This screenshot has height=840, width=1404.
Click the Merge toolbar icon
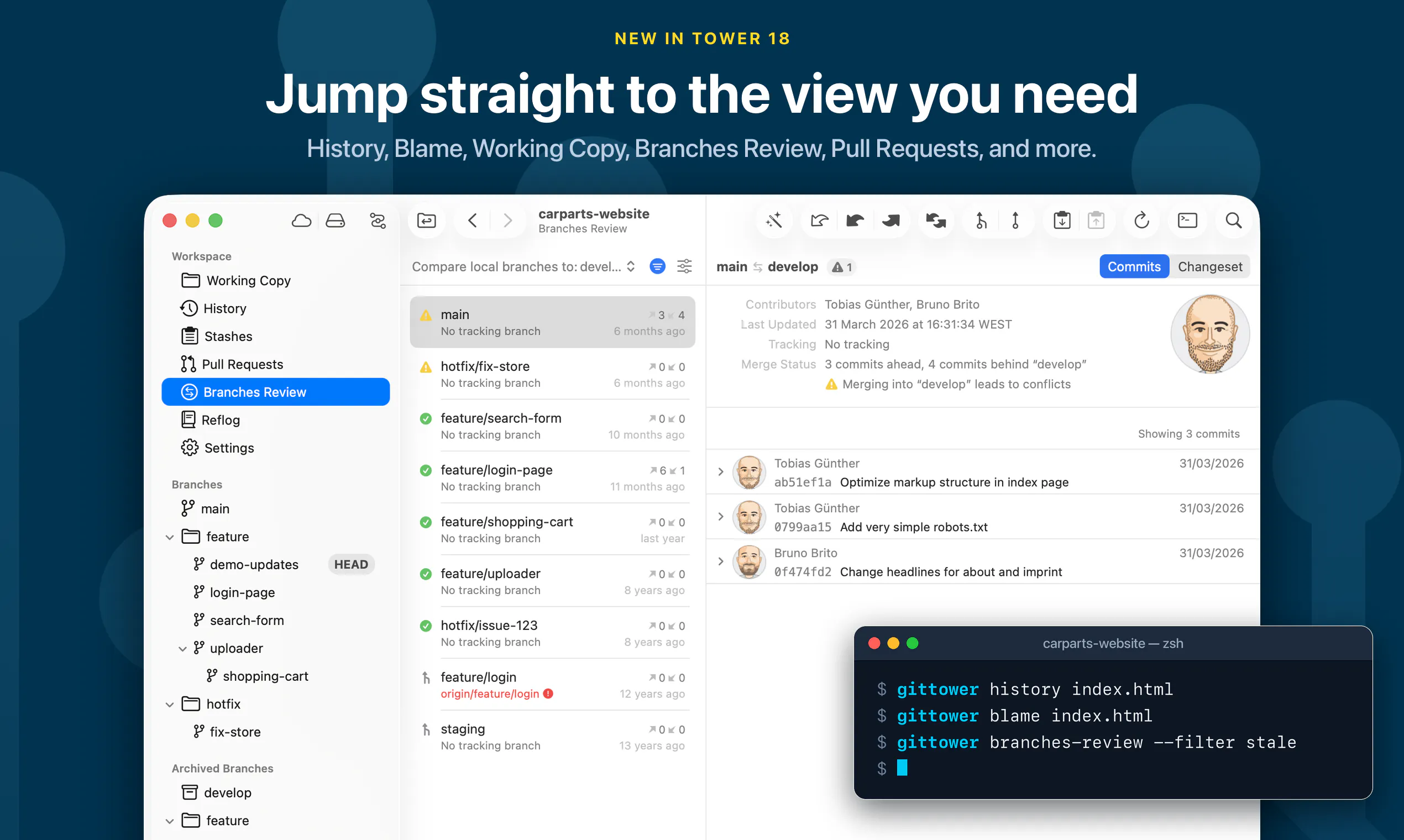981,220
